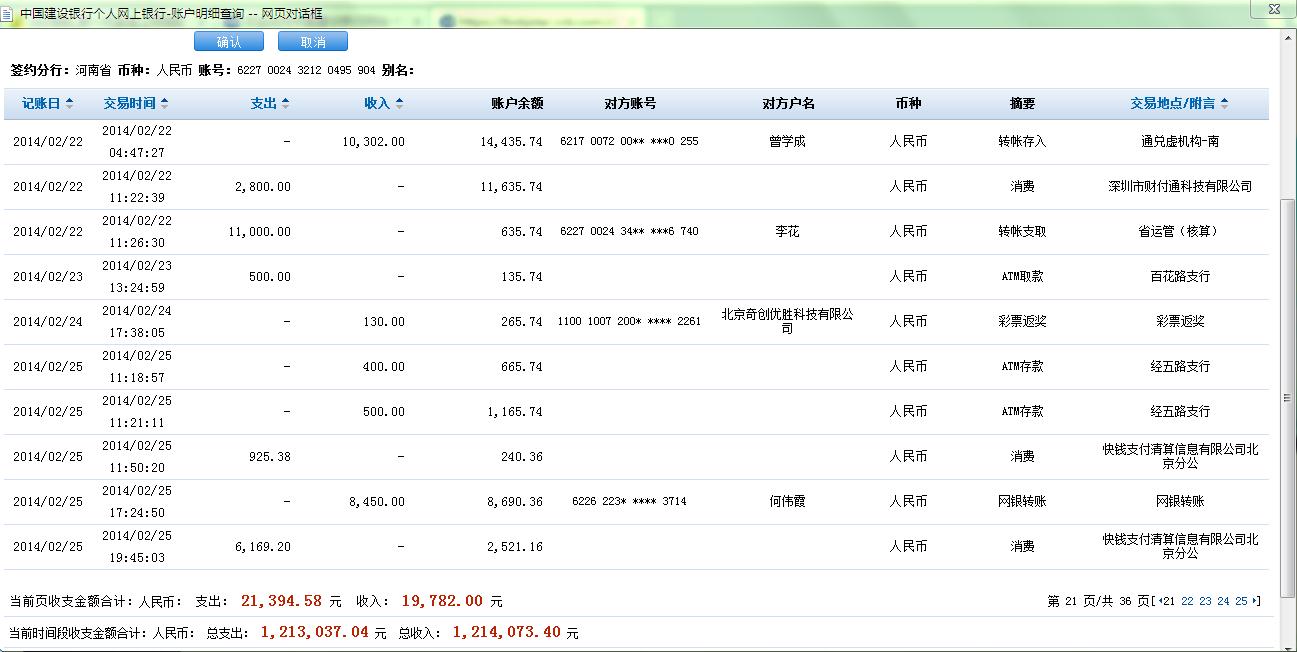Click the 交易地点/附言 header label
Image resolution: width=1297 pixels, height=652 pixels.
tap(1173, 104)
